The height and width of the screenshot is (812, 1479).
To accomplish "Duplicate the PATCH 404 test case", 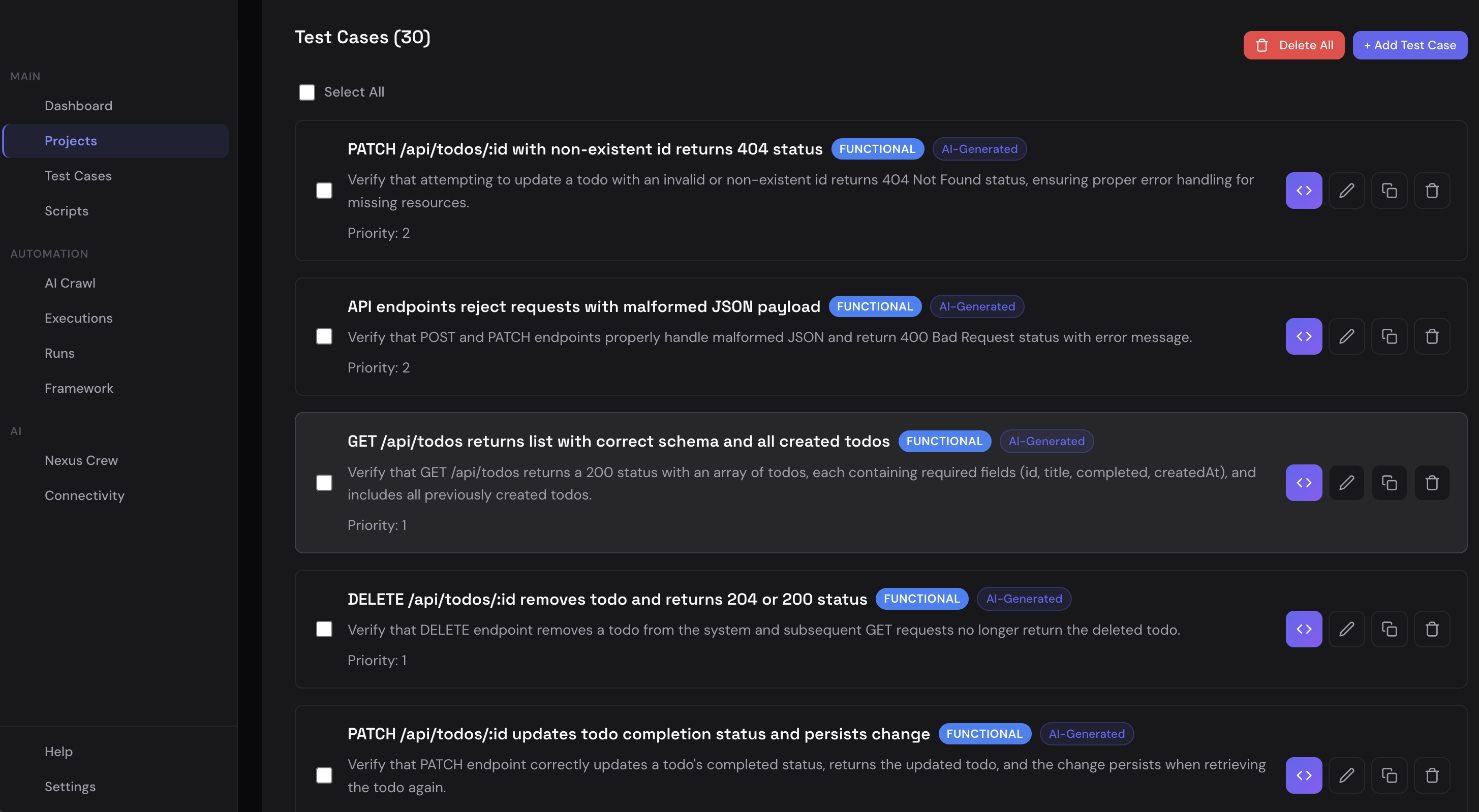I will (x=1389, y=190).
